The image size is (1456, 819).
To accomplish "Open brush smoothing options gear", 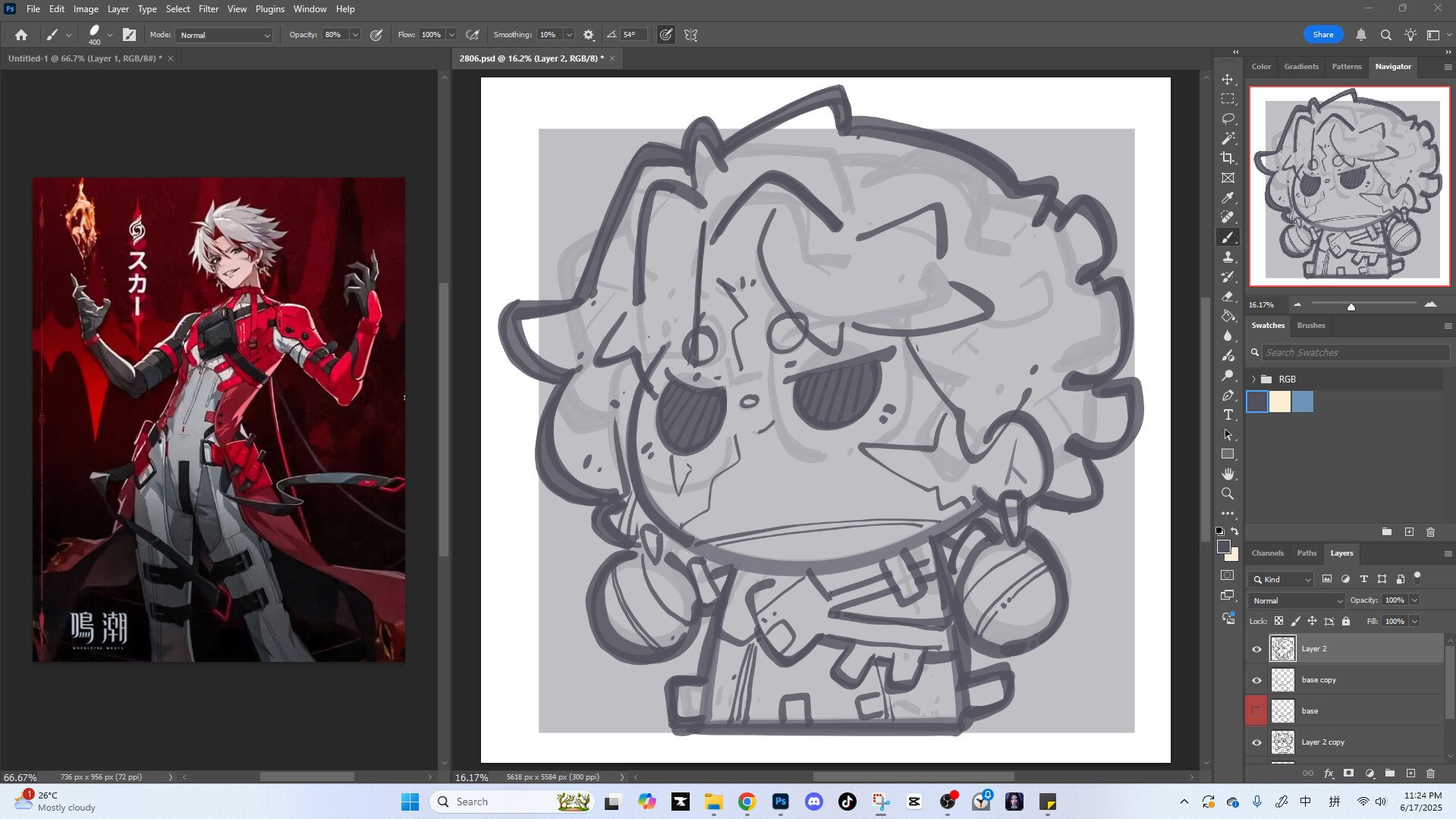I will coord(589,35).
